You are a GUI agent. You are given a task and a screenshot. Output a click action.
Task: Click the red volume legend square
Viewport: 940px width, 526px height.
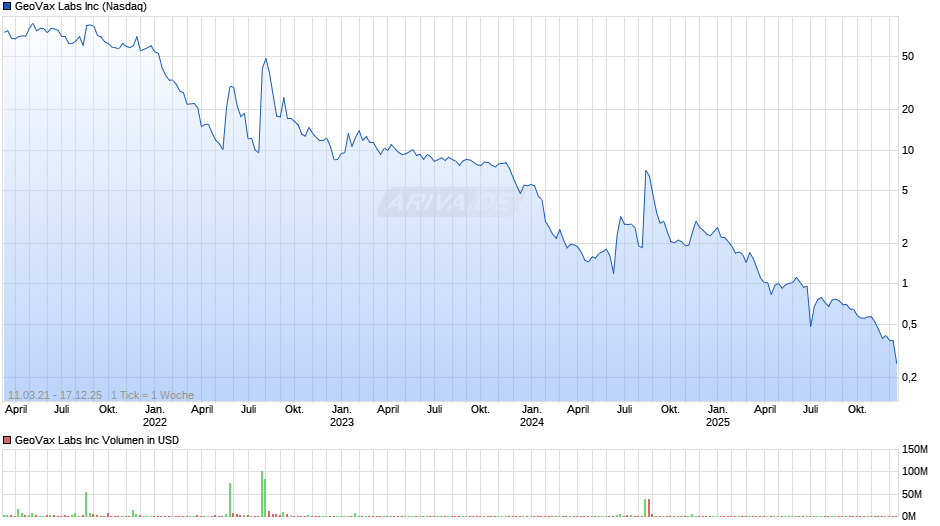pos(7,440)
